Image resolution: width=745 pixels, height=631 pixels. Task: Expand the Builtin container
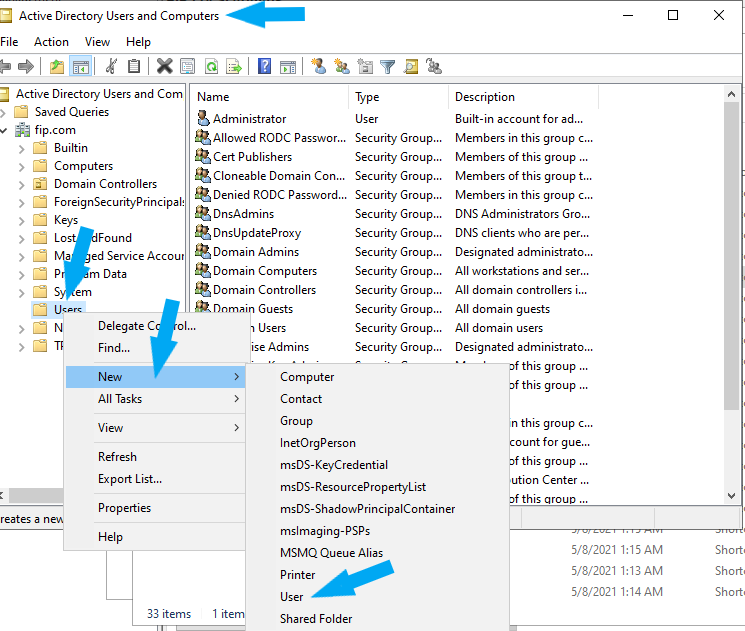[21, 149]
